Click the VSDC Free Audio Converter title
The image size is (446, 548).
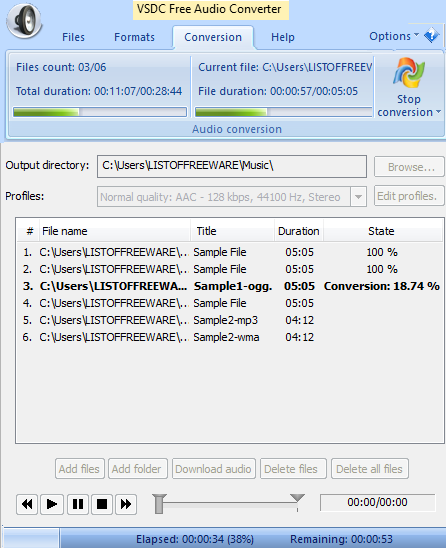(x=209, y=9)
